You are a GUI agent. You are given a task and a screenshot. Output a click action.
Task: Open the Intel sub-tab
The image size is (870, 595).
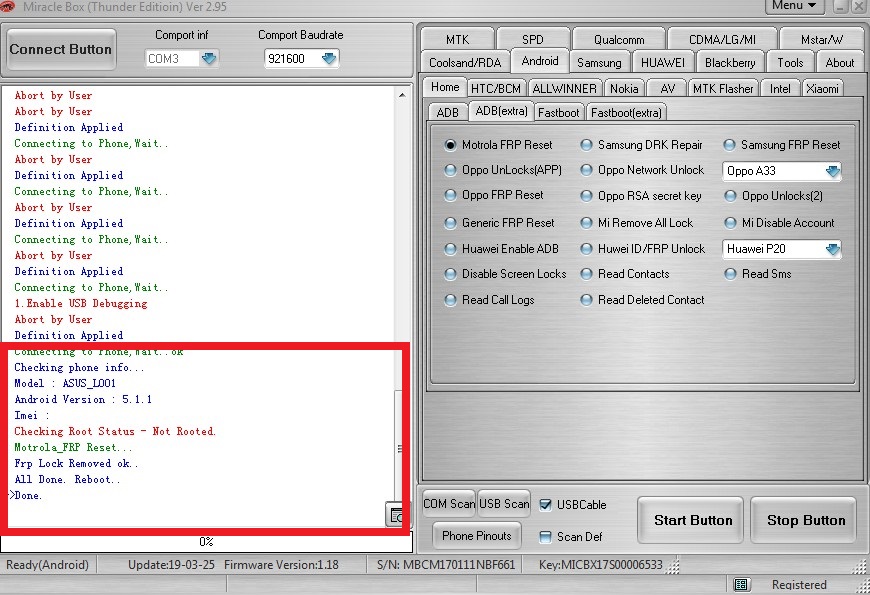click(780, 89)
